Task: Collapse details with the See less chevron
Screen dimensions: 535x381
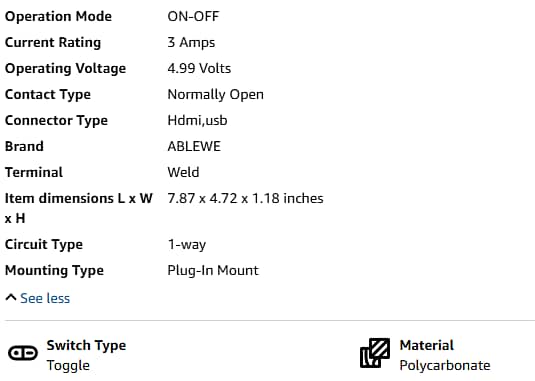Action: pyautogui.click(x=11, y=298)
